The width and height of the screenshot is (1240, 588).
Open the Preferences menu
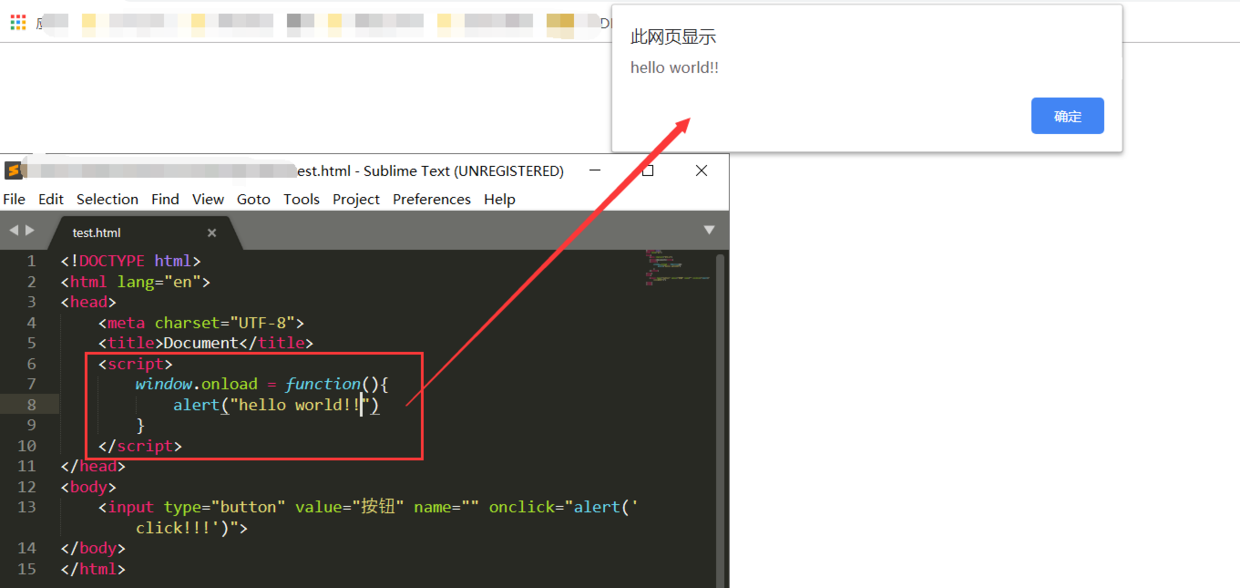point(432,199)
